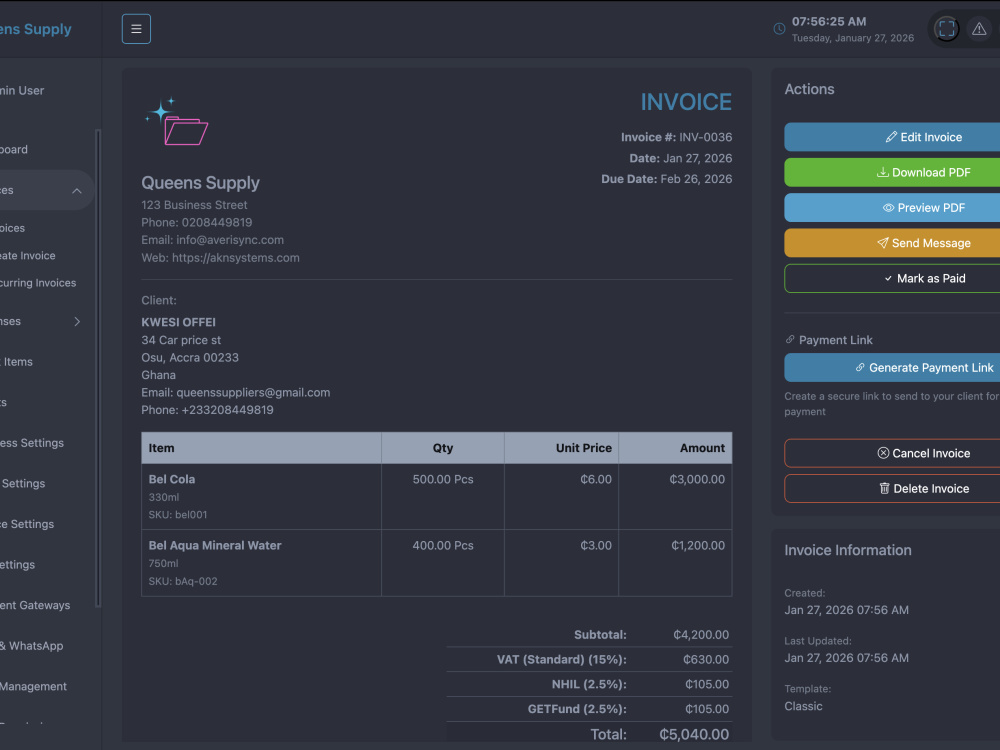1000x750 pixels.
Task: Open the warning triangle alerts icon
Action: tap(979, 29)
